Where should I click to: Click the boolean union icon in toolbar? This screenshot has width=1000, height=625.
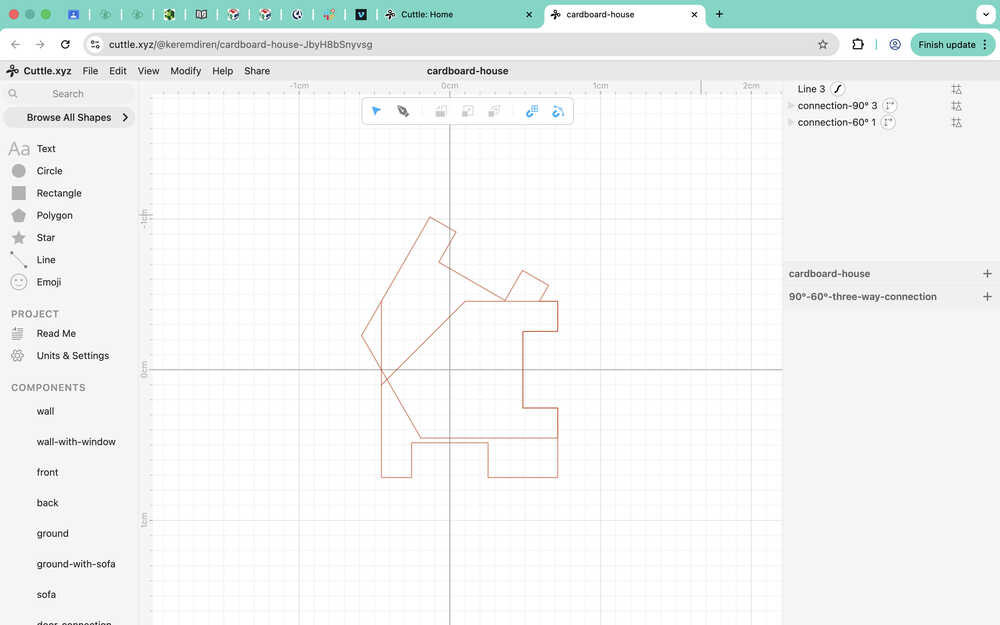[x=441, y=112]
